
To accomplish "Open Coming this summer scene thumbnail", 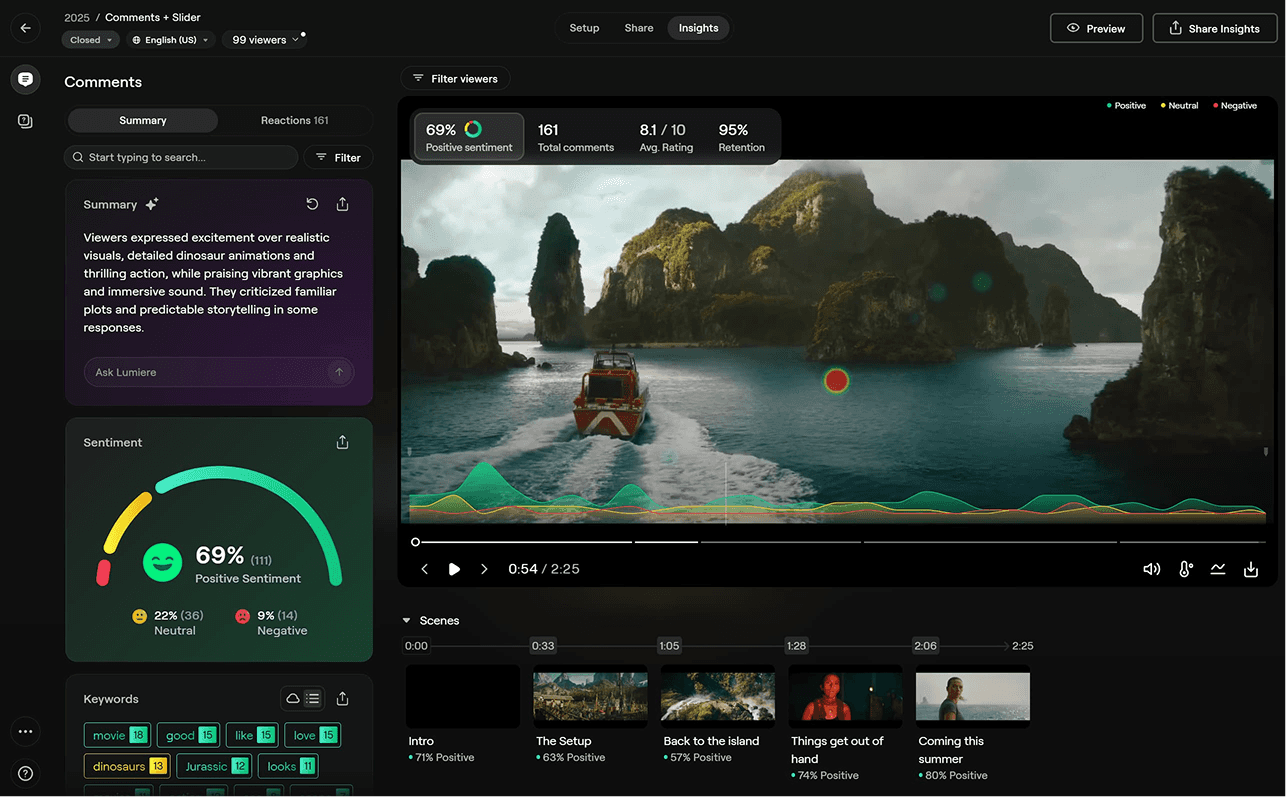I will [973, 696].
